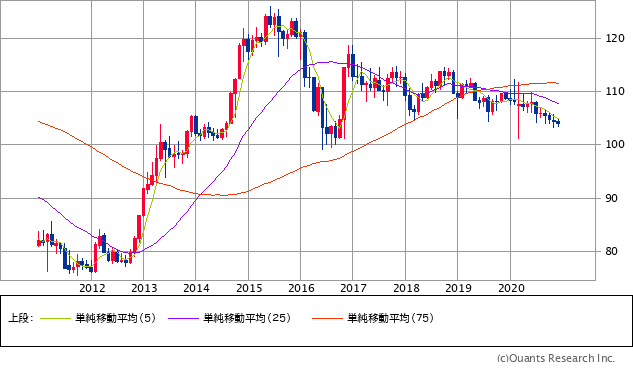
Task: Click the 2019 year label on x-axis
Action: pyautogui.click(x=458, y=288)
